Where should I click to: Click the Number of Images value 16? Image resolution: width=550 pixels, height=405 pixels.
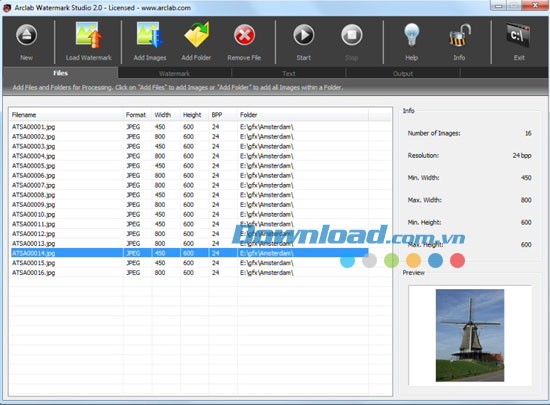coord(528,133)
